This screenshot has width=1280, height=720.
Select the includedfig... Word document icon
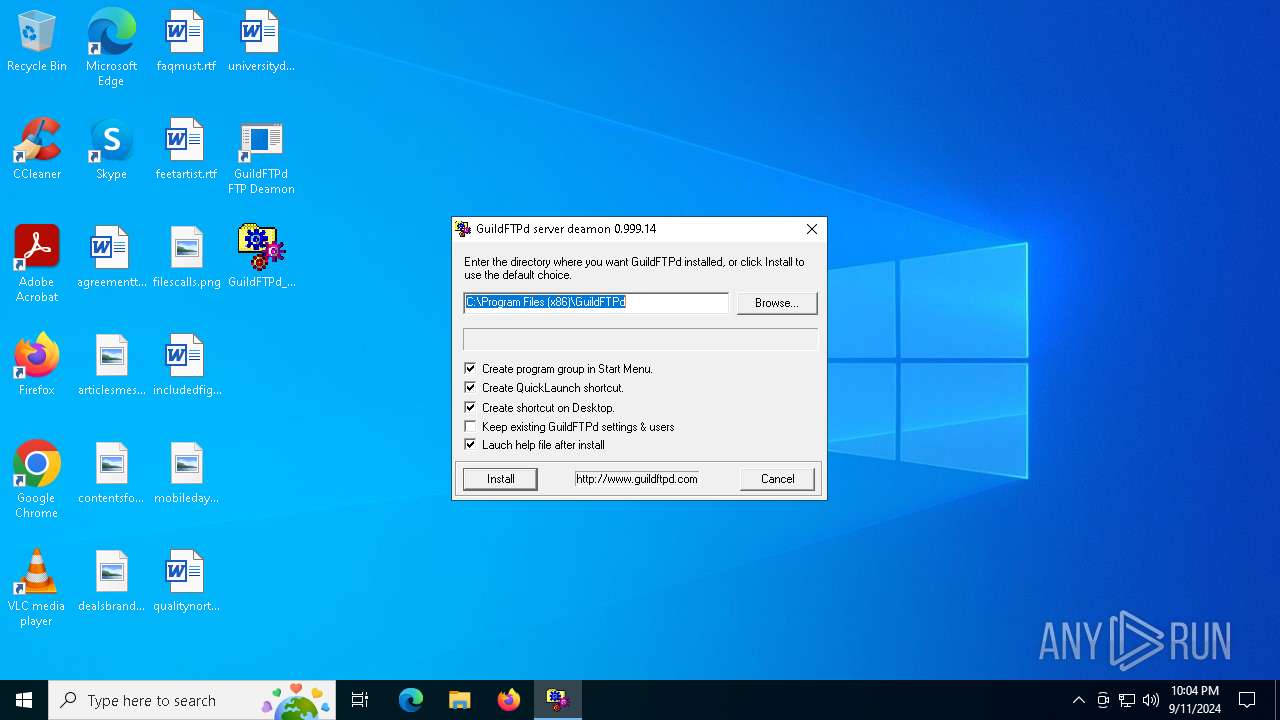coord(186,366)
